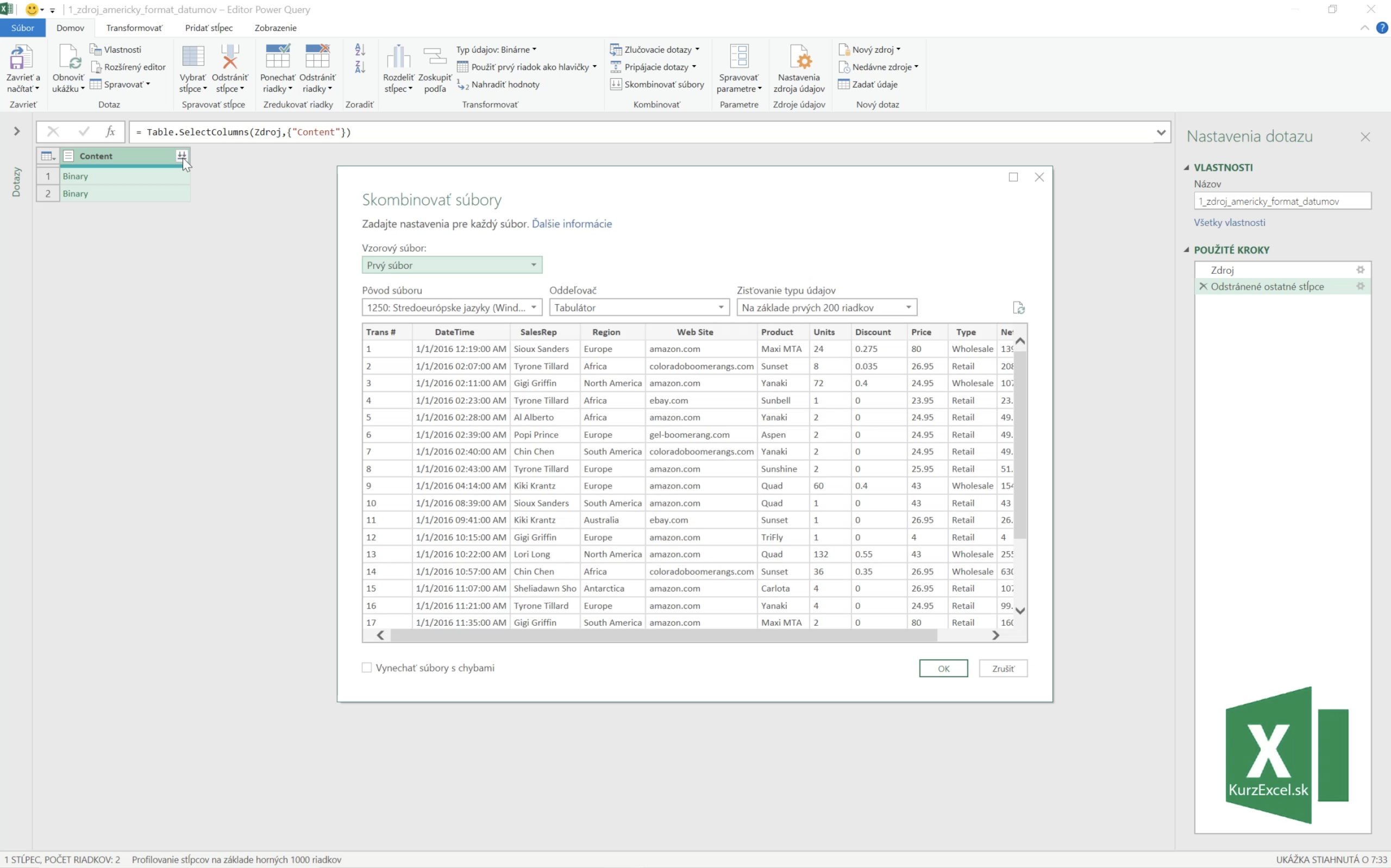Switch to Domov tab
The image size is (1391, 868).
point(70,28)
